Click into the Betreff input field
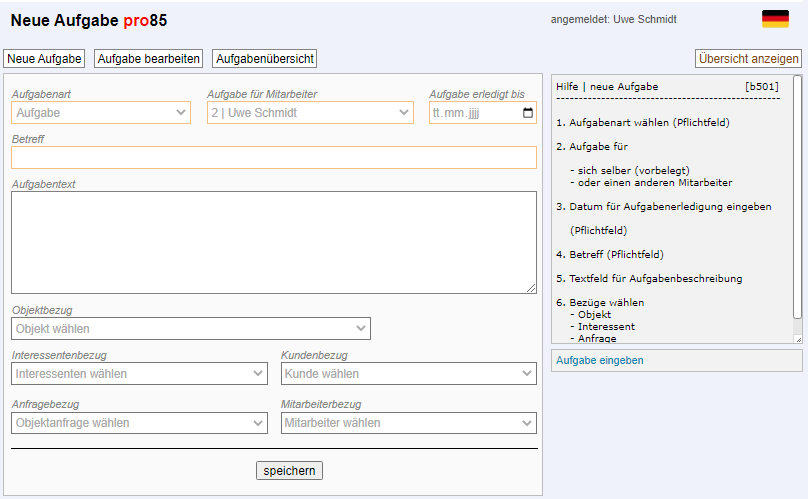Image resolution: width=808 pixels, height=499 pixels. tap(274, 158)
